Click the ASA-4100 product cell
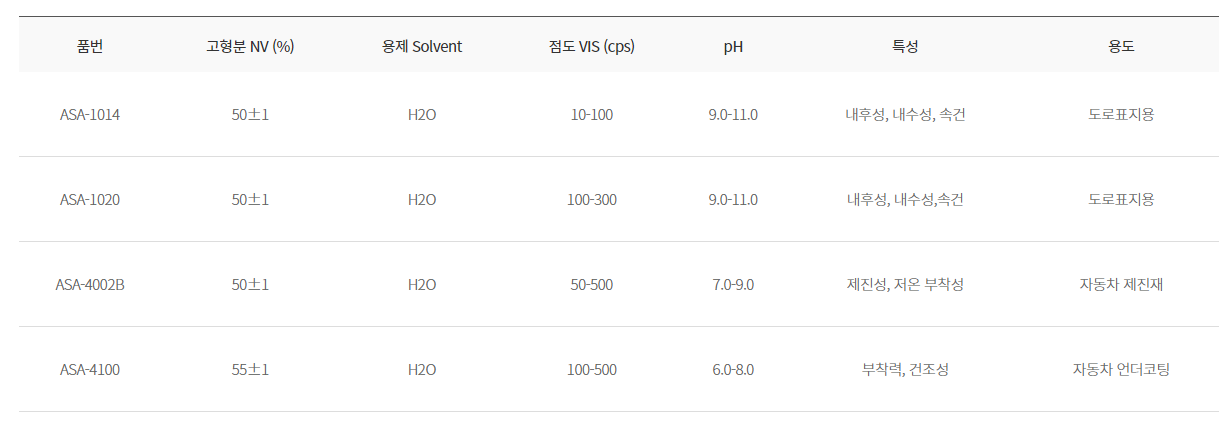1226x428 pixels. (x=90, y=370)
